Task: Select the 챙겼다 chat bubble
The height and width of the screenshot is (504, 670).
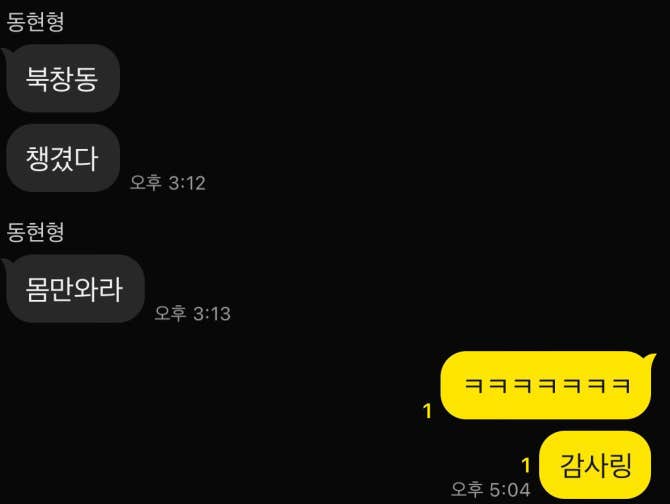Action: coord(63,158)
